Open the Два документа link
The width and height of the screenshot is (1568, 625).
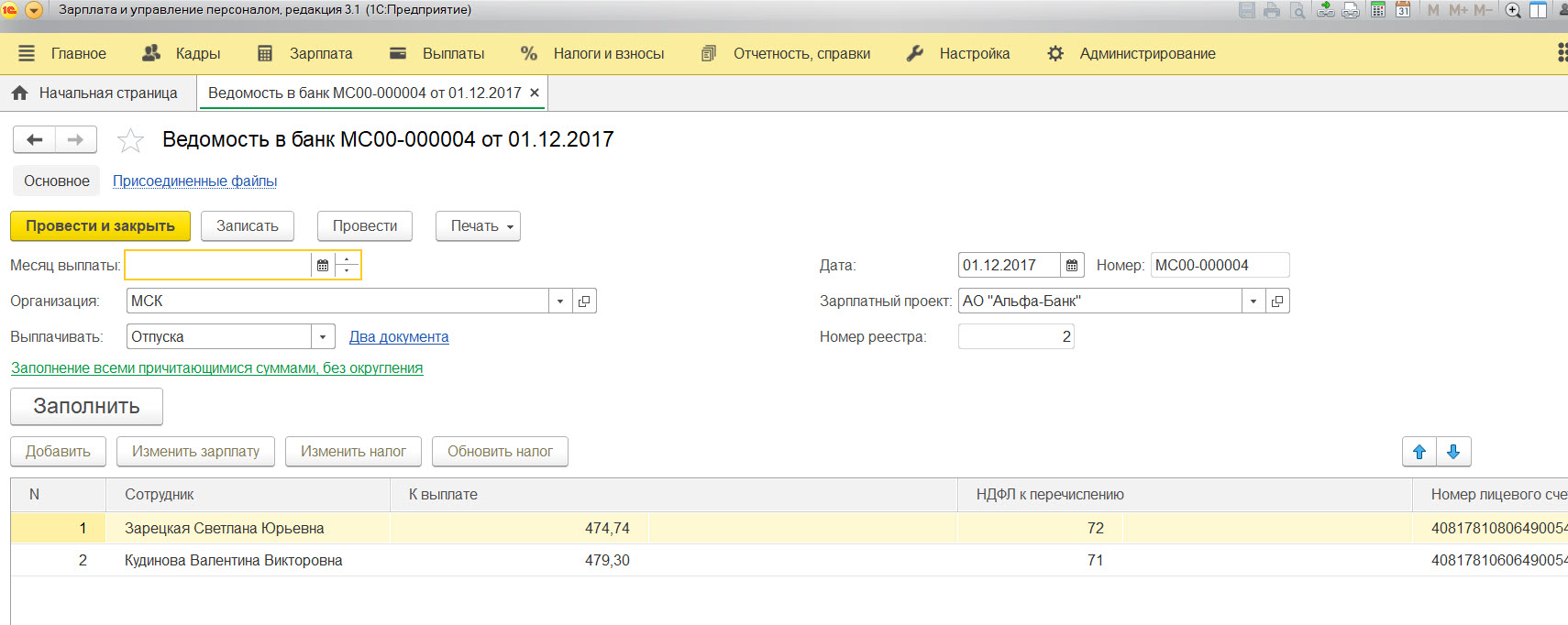399,337
